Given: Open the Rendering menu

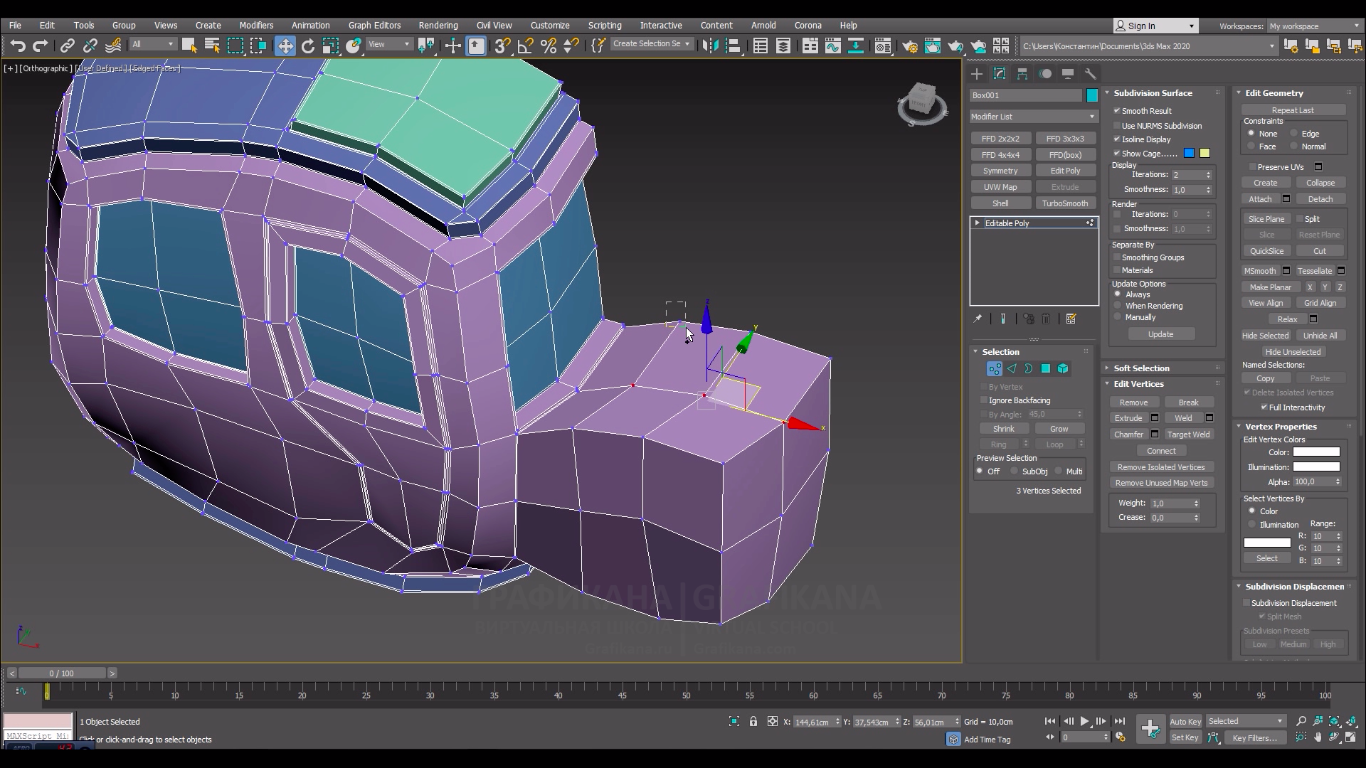Looking at the screenshot, I should (x=438, y=25).
